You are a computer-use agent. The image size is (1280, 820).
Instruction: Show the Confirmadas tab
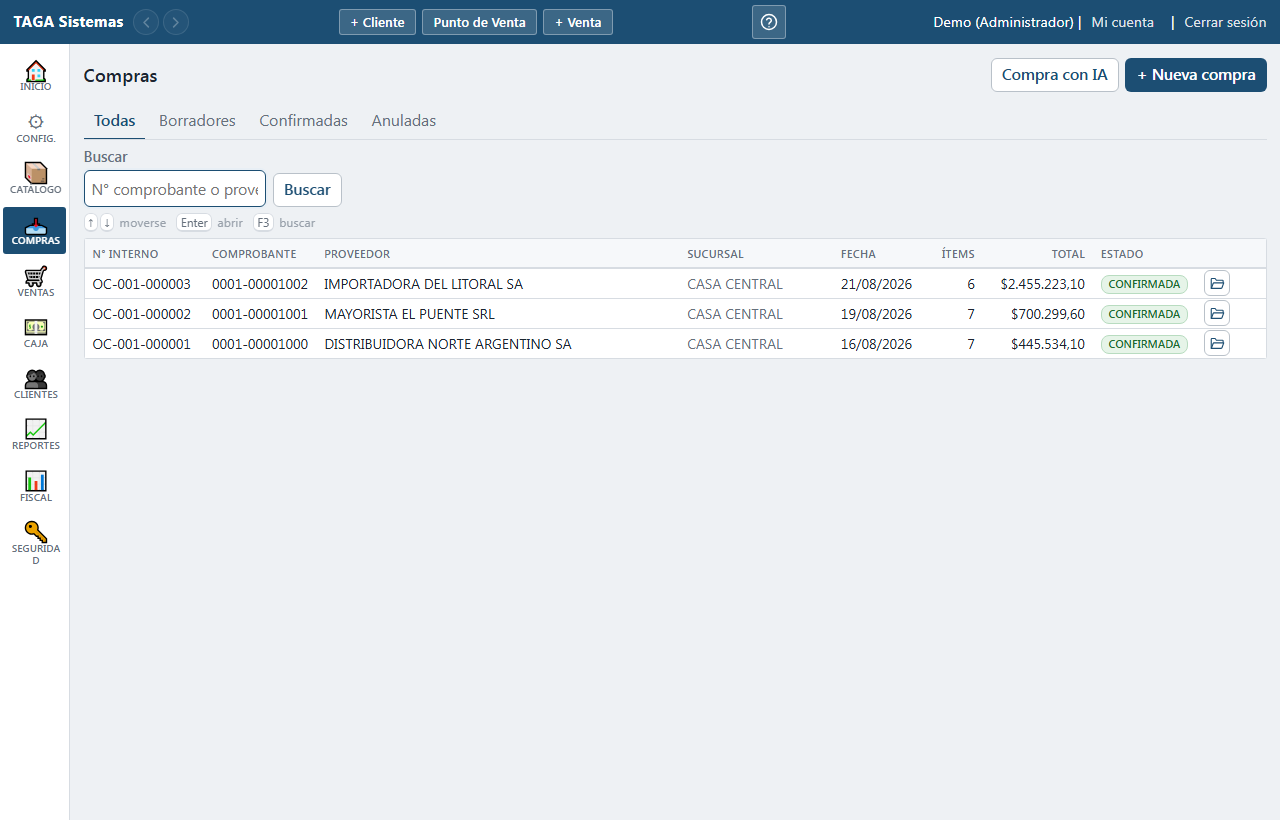(303, 121)
